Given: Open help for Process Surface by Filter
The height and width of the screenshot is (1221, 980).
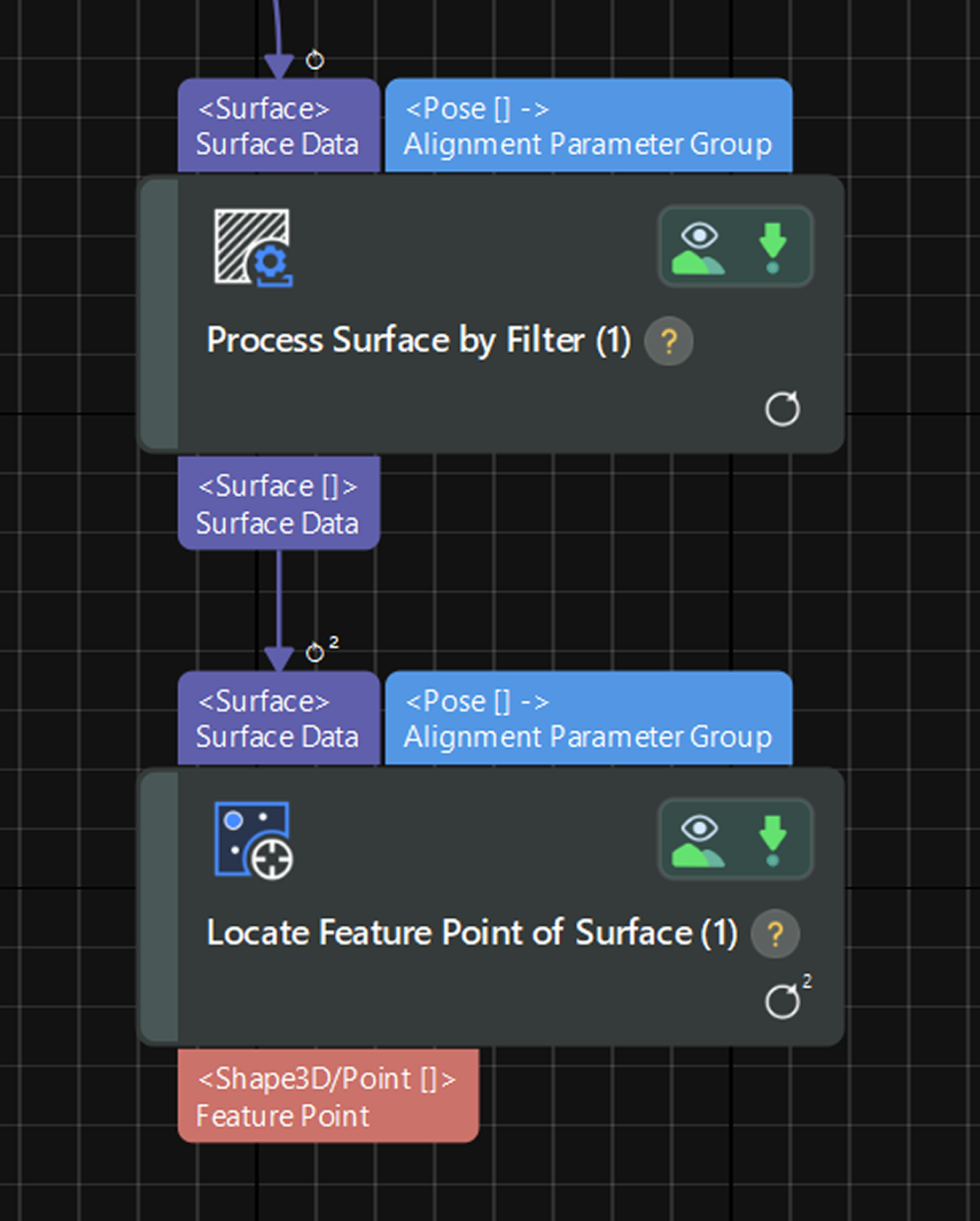Looking at the screenshot, I should click(x=669, y=340).
